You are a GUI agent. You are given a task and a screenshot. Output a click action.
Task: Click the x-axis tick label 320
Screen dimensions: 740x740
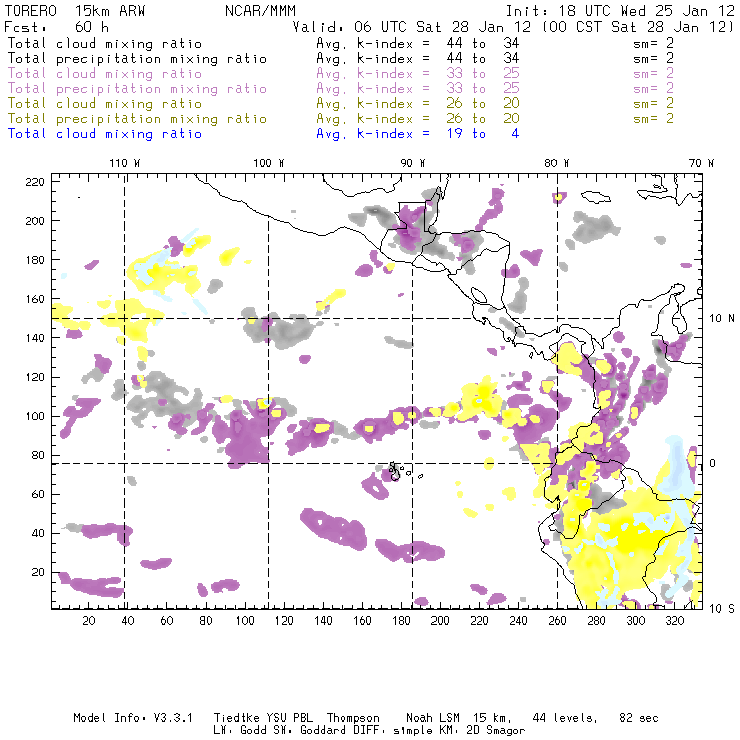click(x=674, y=621)
